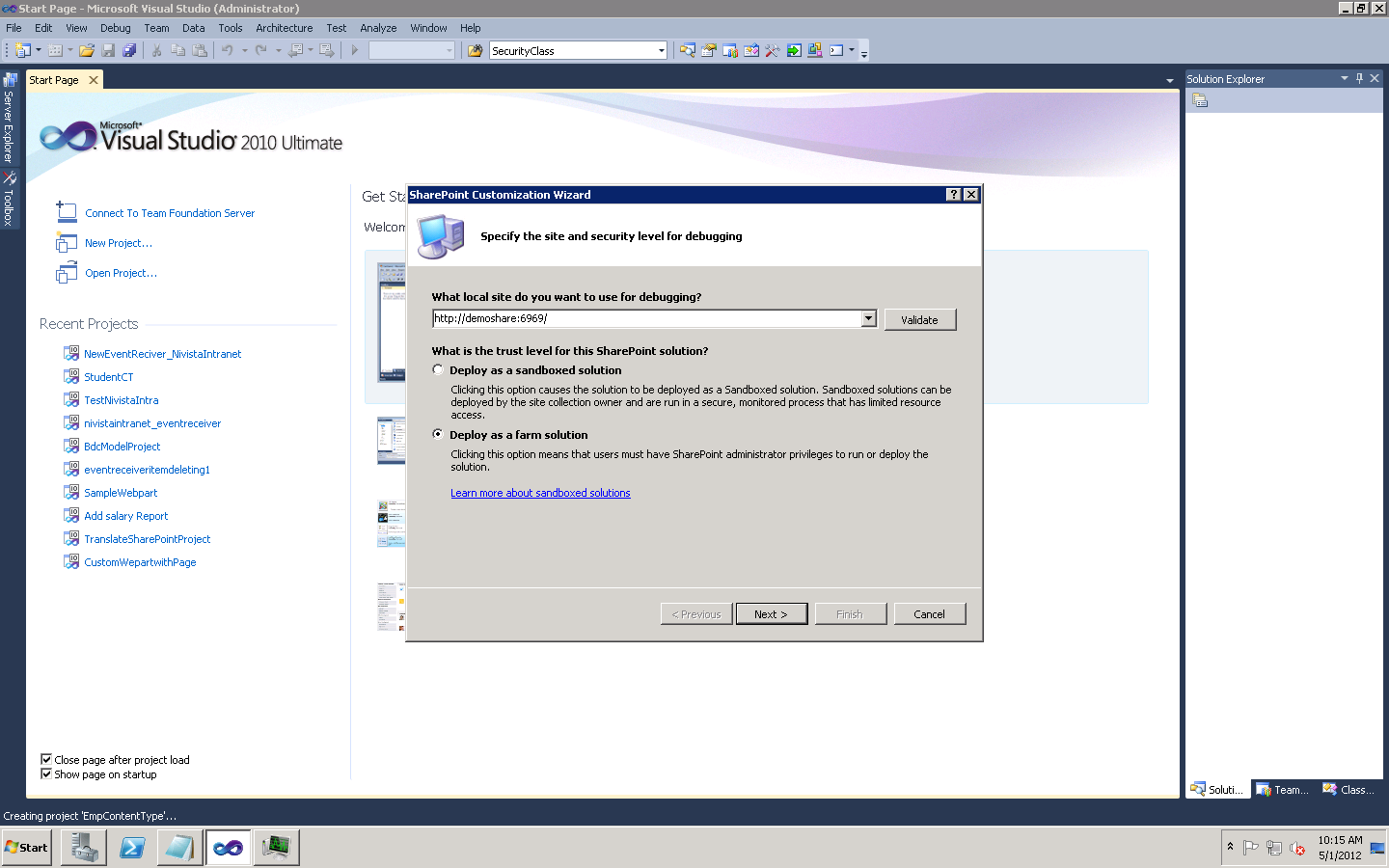1389x868 pixels.
Task: Expand the debugging site URL dropdown
Action: click(x=868, y=318)
